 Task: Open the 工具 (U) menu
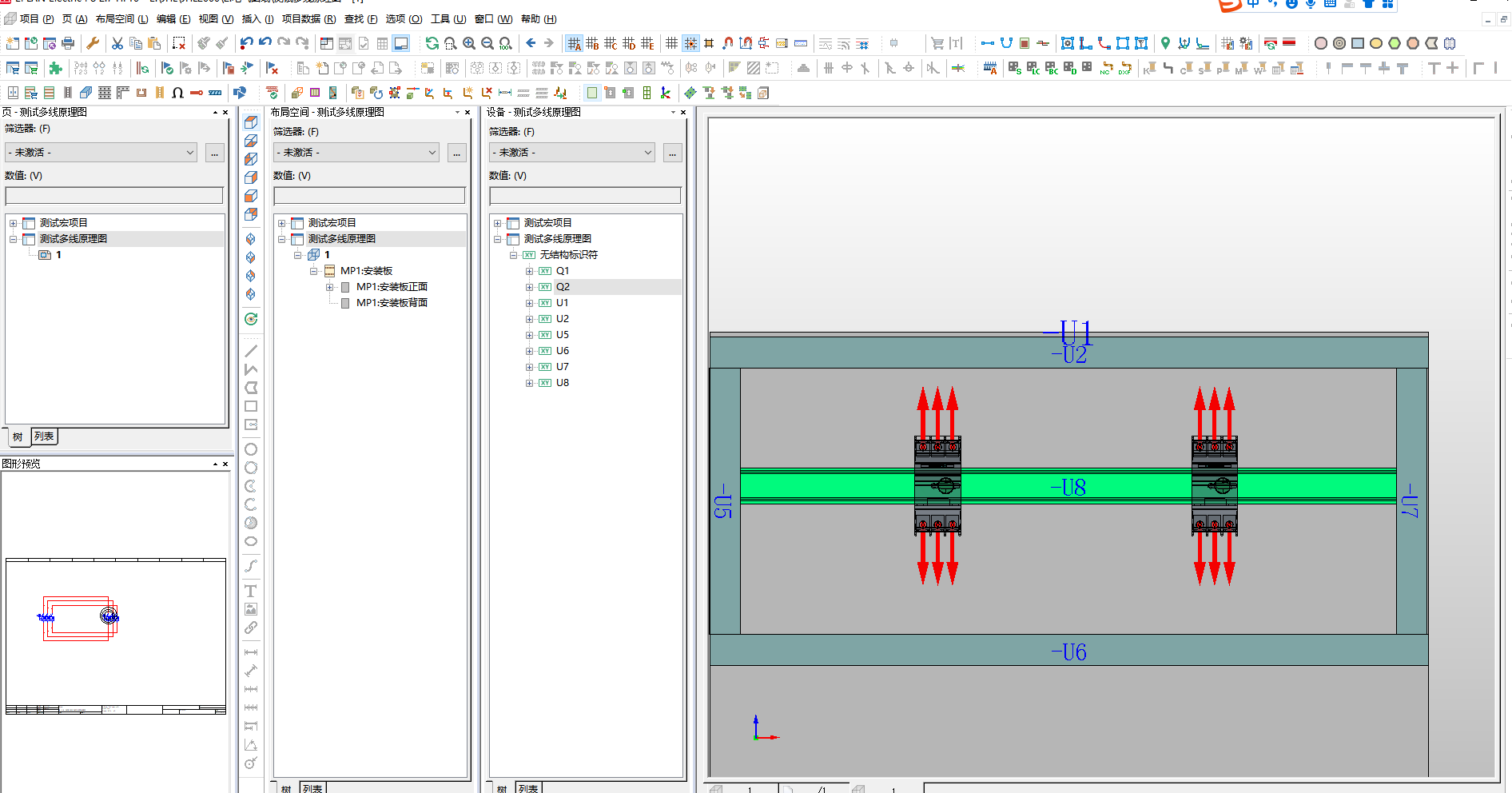coord(448,18)
